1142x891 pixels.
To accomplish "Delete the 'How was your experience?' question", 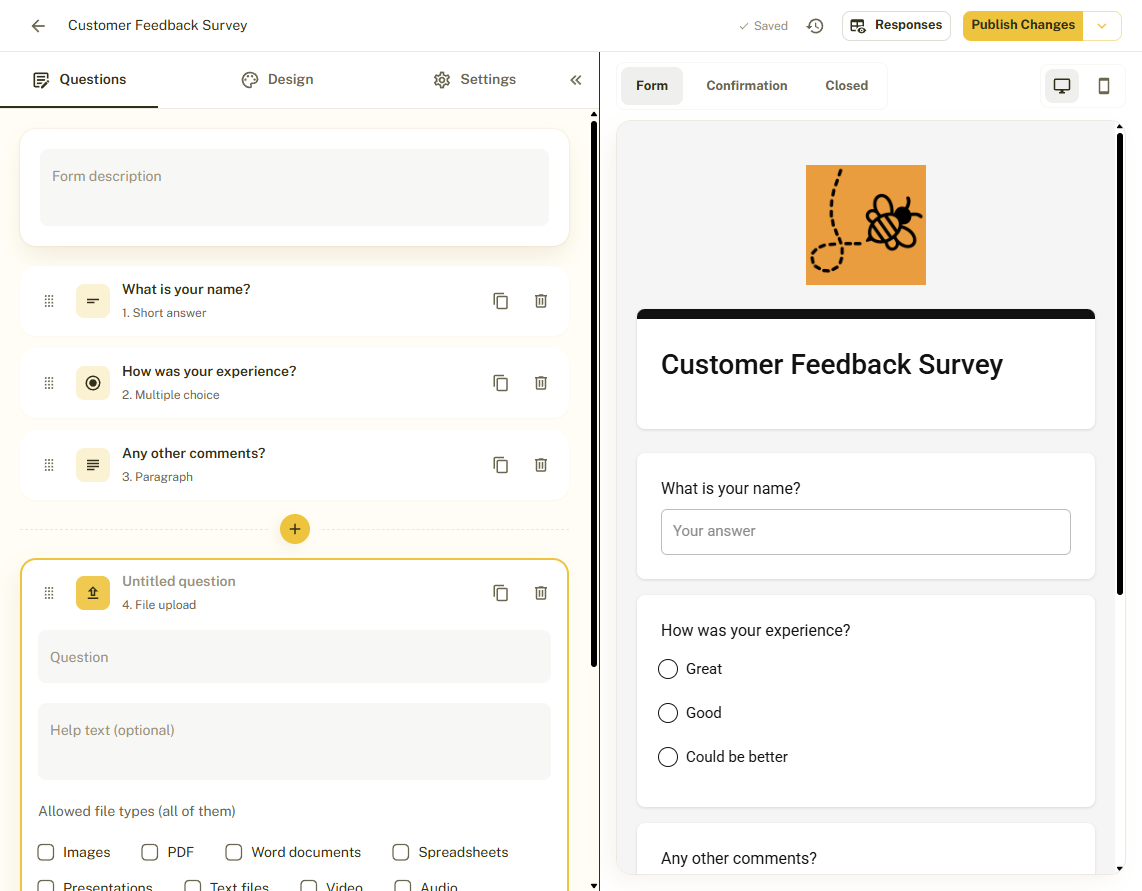I will [x=540, y=383].
